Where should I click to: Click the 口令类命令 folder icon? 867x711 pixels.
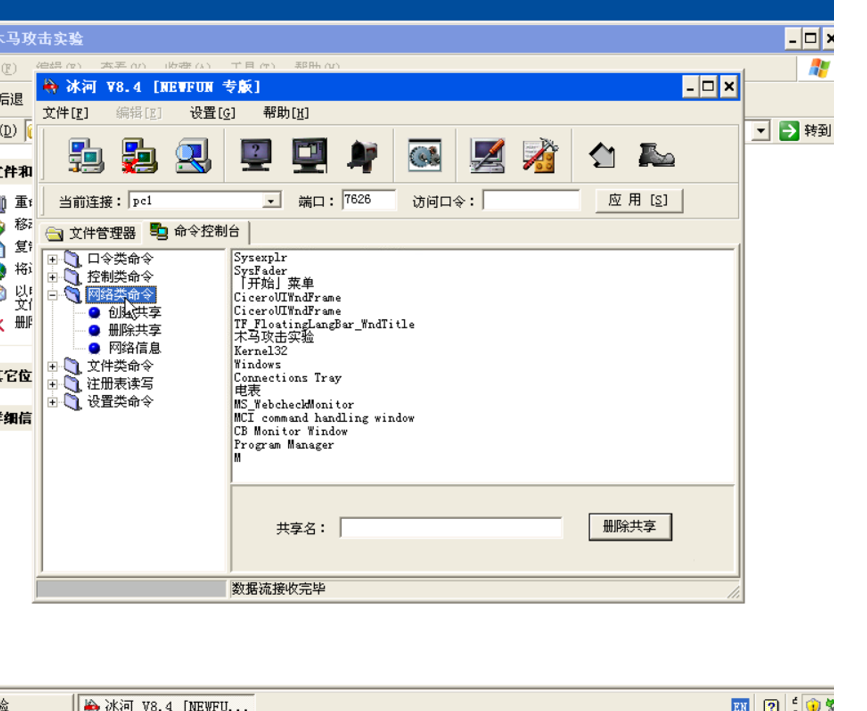pyautogui.click(x=72, y=258)
